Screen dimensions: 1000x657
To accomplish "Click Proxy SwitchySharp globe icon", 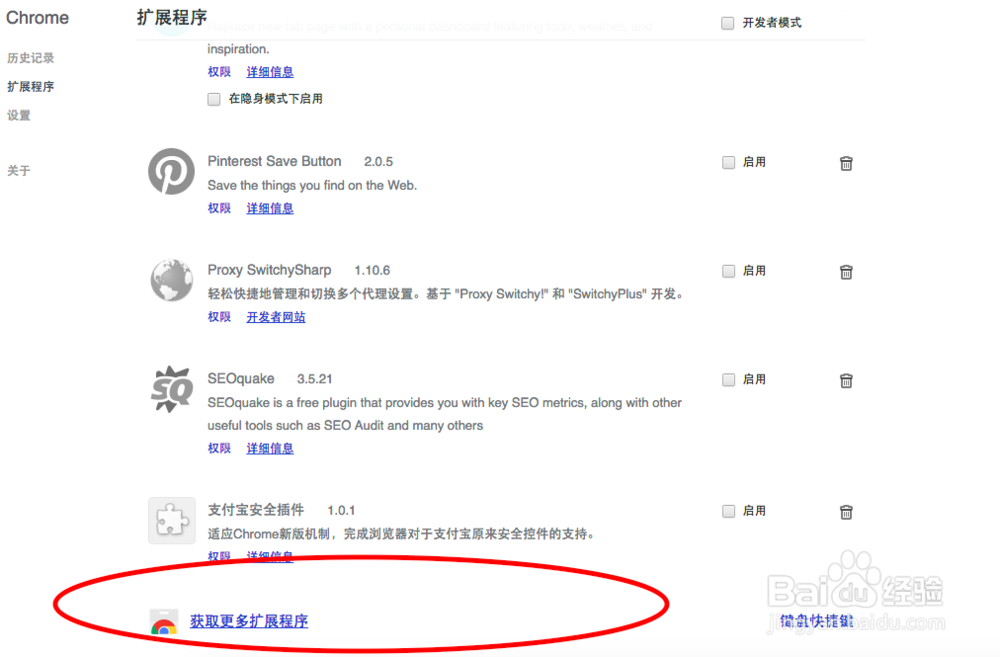I will (x=172, y=280).
